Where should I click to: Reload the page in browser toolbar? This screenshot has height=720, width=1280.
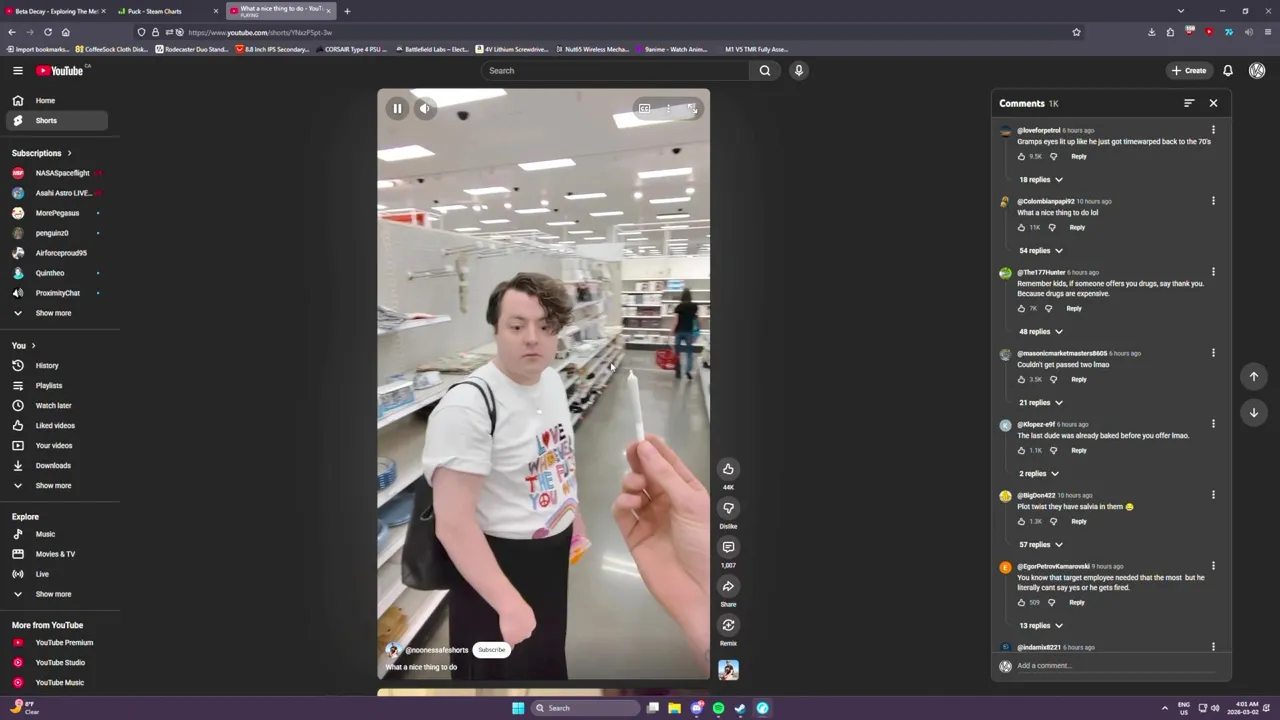click(x=47, y=32)
